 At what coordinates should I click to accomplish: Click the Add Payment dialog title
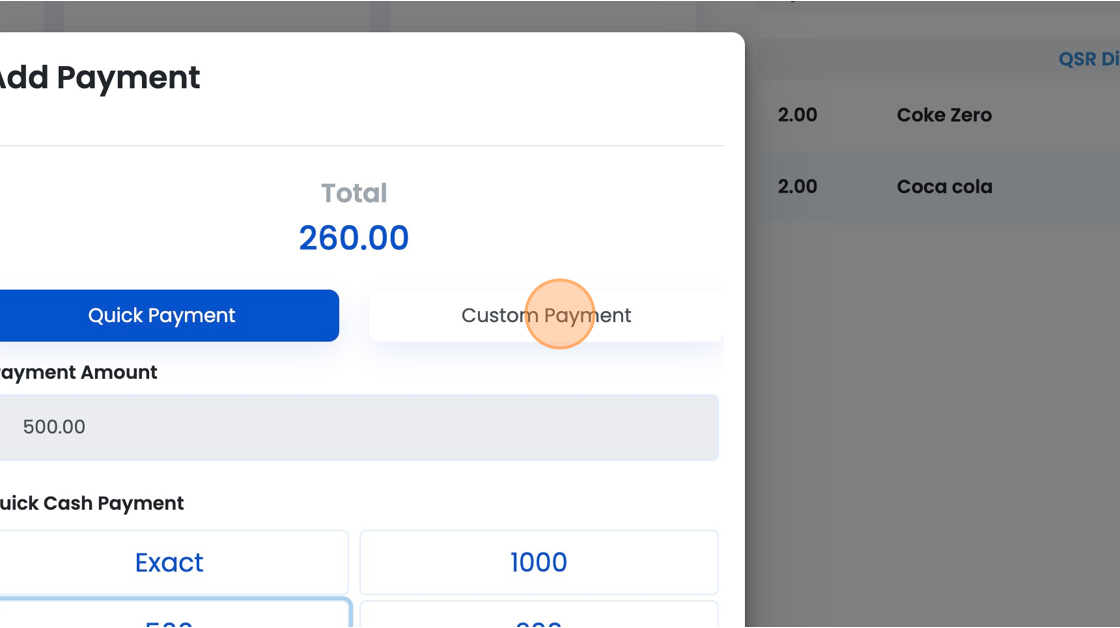click(x=99, y=77)
